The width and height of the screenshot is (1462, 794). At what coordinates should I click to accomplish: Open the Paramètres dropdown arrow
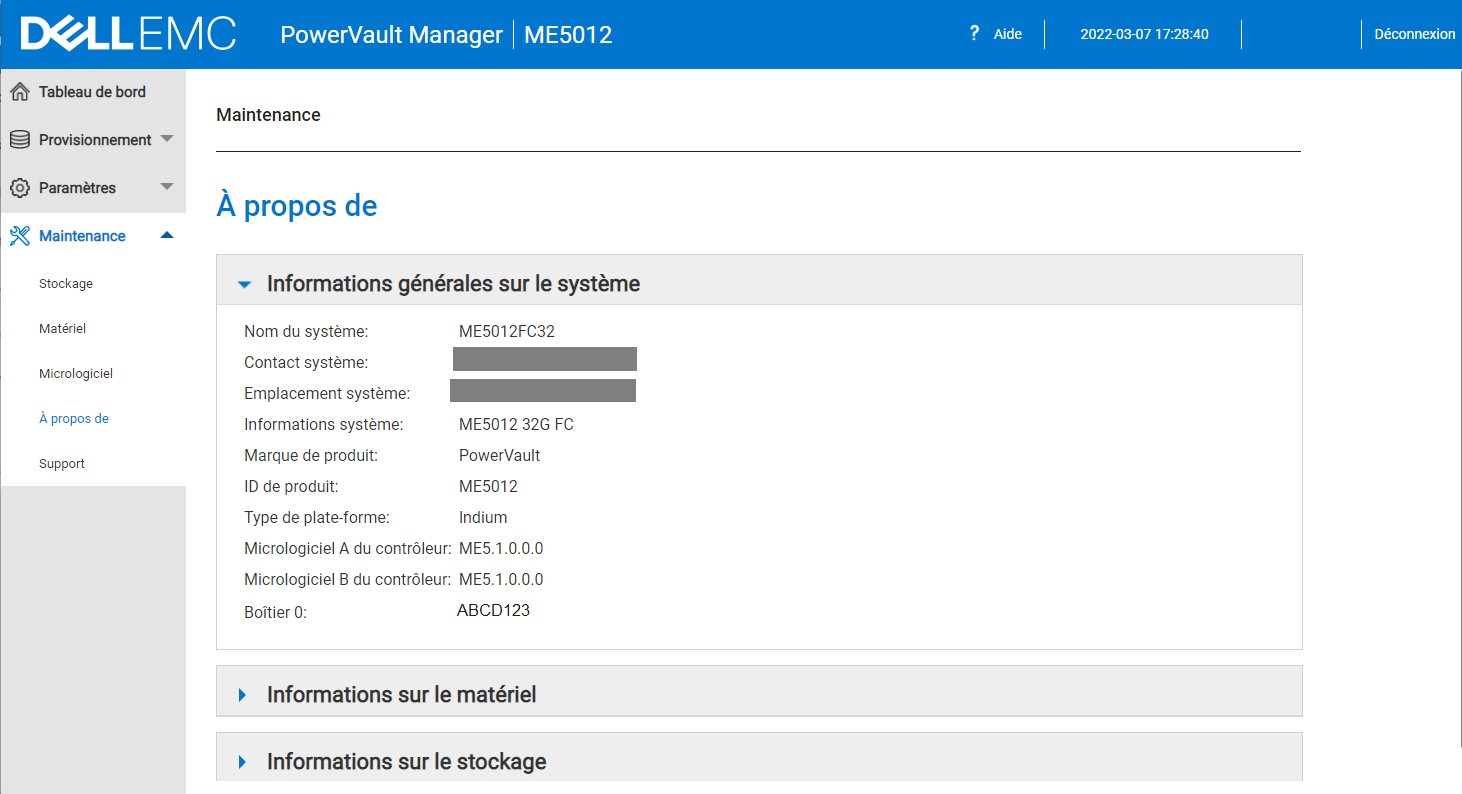167,187
